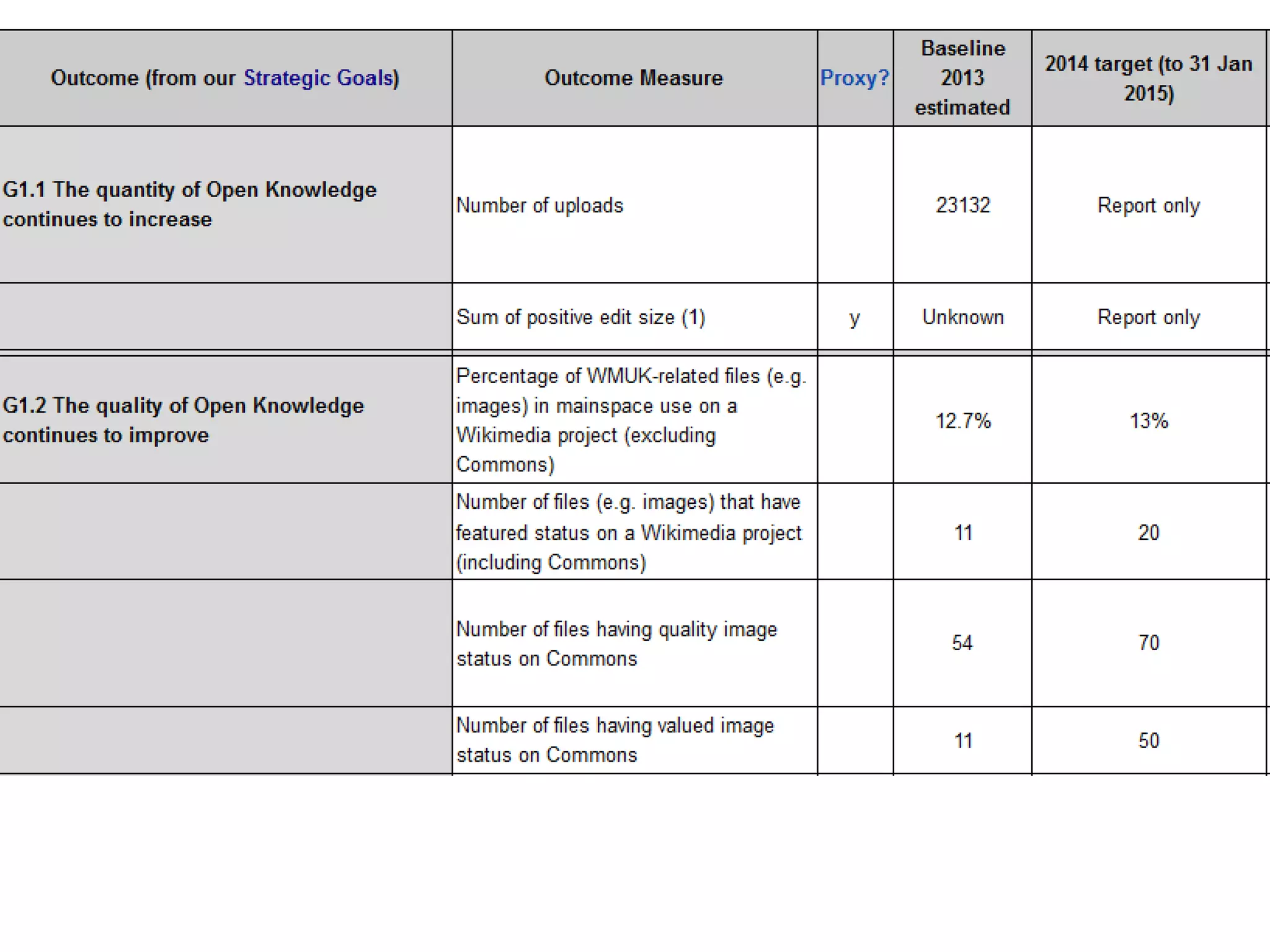Select Percentage of WMUK-related files cell
Screen dimensions: 1270x952
point(631,420)
